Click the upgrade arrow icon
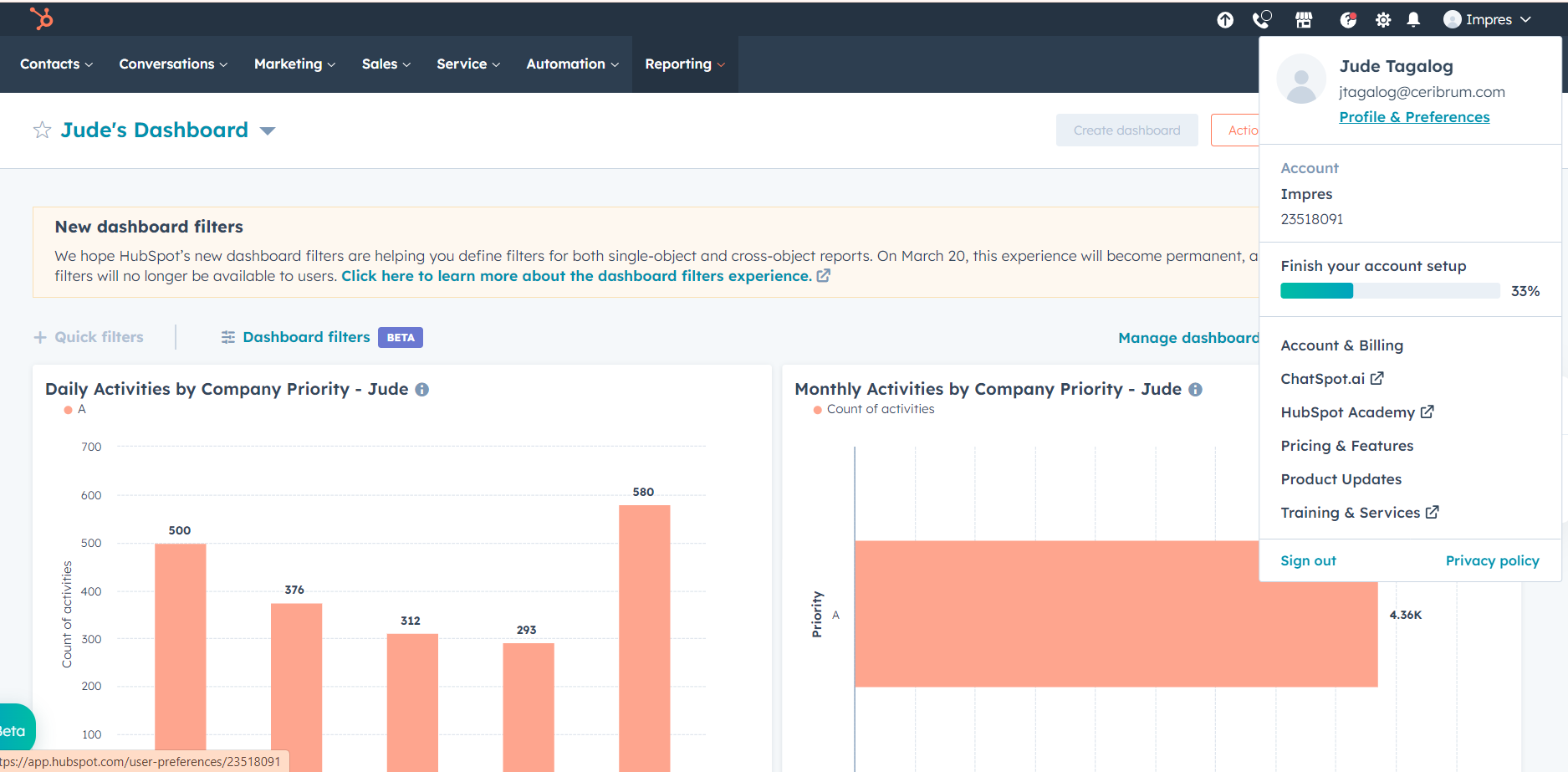The image size is (1568, 772). click(x=1225, y=20)
